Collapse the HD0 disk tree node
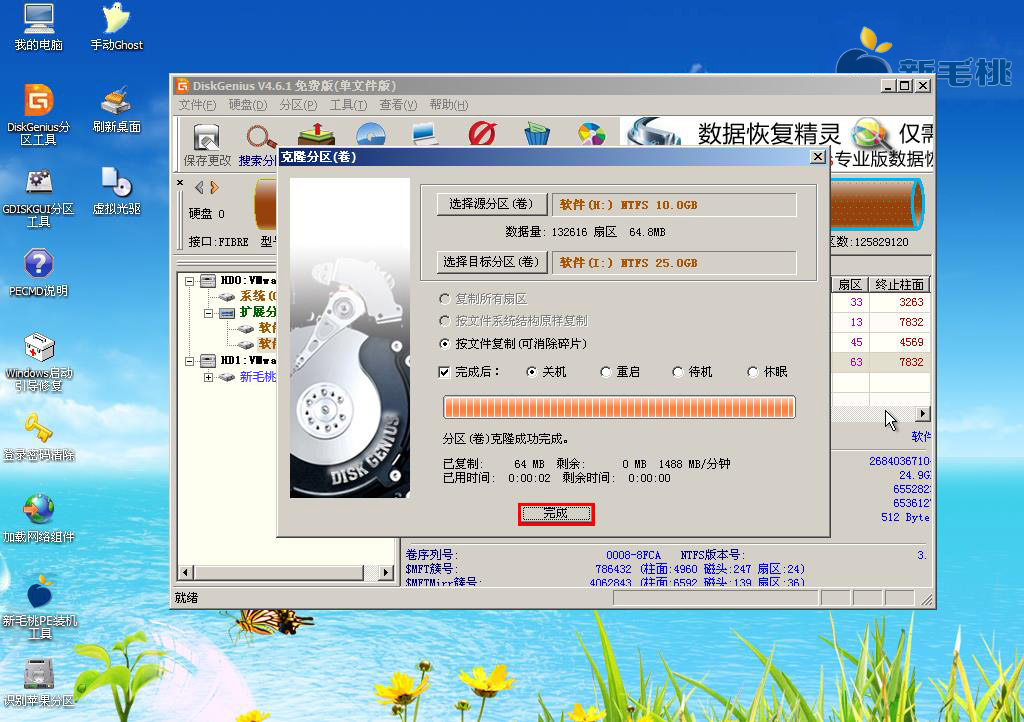Screen dimensions: 1024x722 [x=189, y=281]
